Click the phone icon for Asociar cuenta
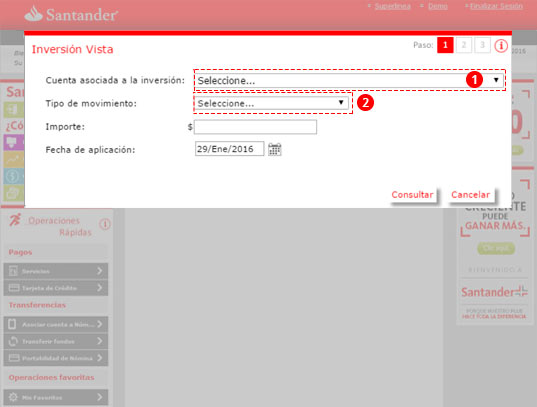The height and width of the screenshot is (407, 537). 12,324
